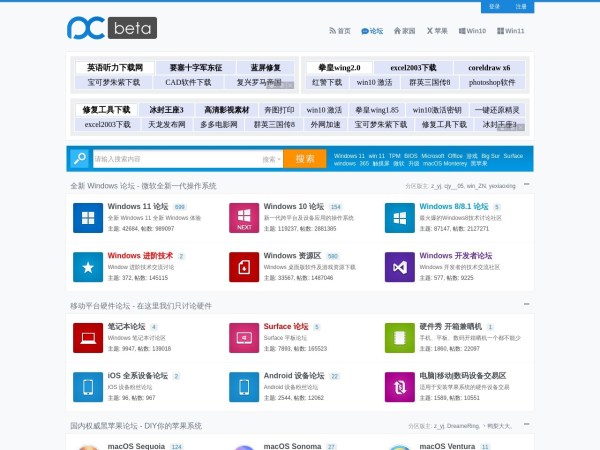Click the Windows 11 forum blue icon

point(88,218)
